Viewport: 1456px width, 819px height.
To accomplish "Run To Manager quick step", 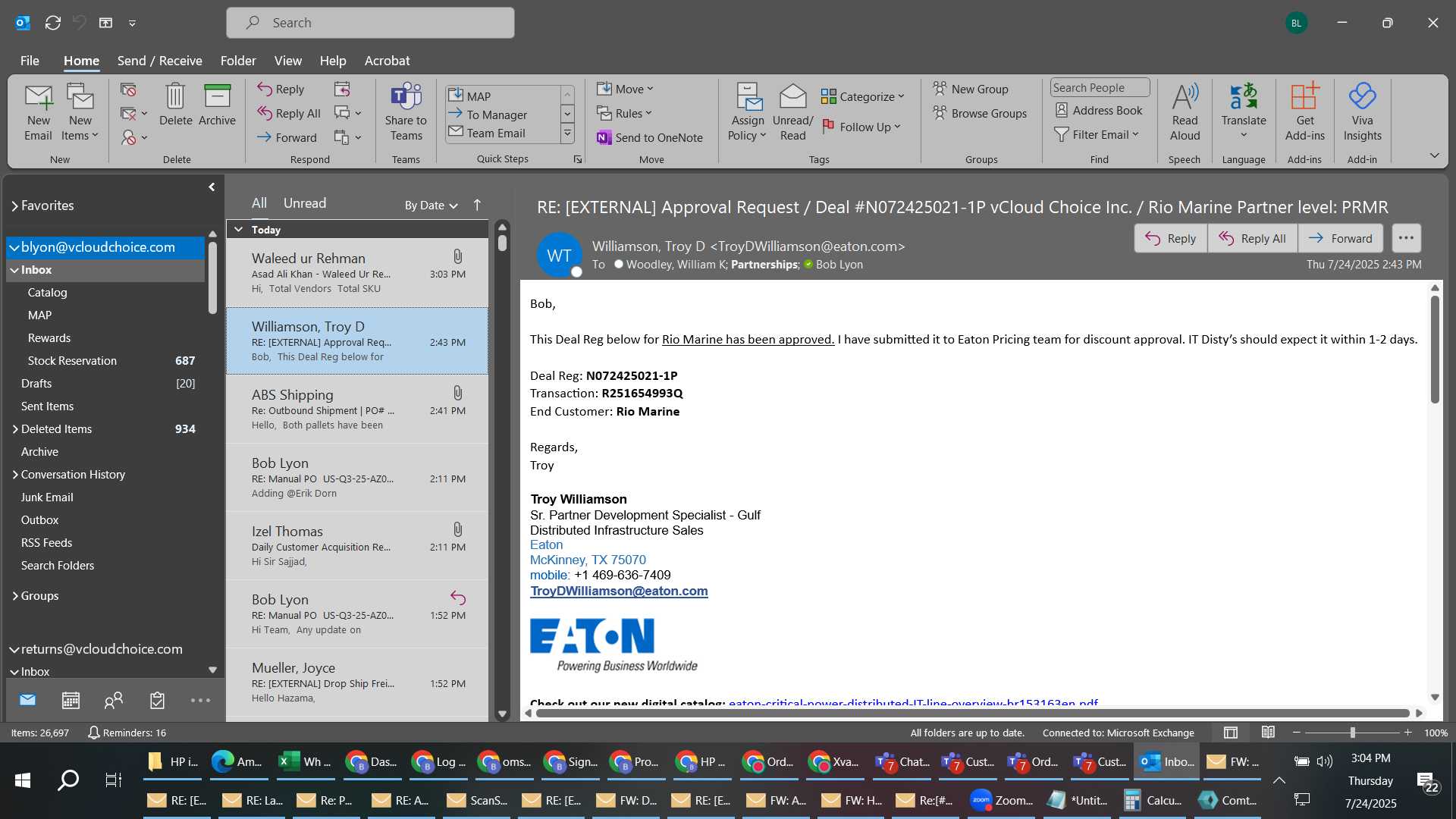I will click(x=496, y=115).
